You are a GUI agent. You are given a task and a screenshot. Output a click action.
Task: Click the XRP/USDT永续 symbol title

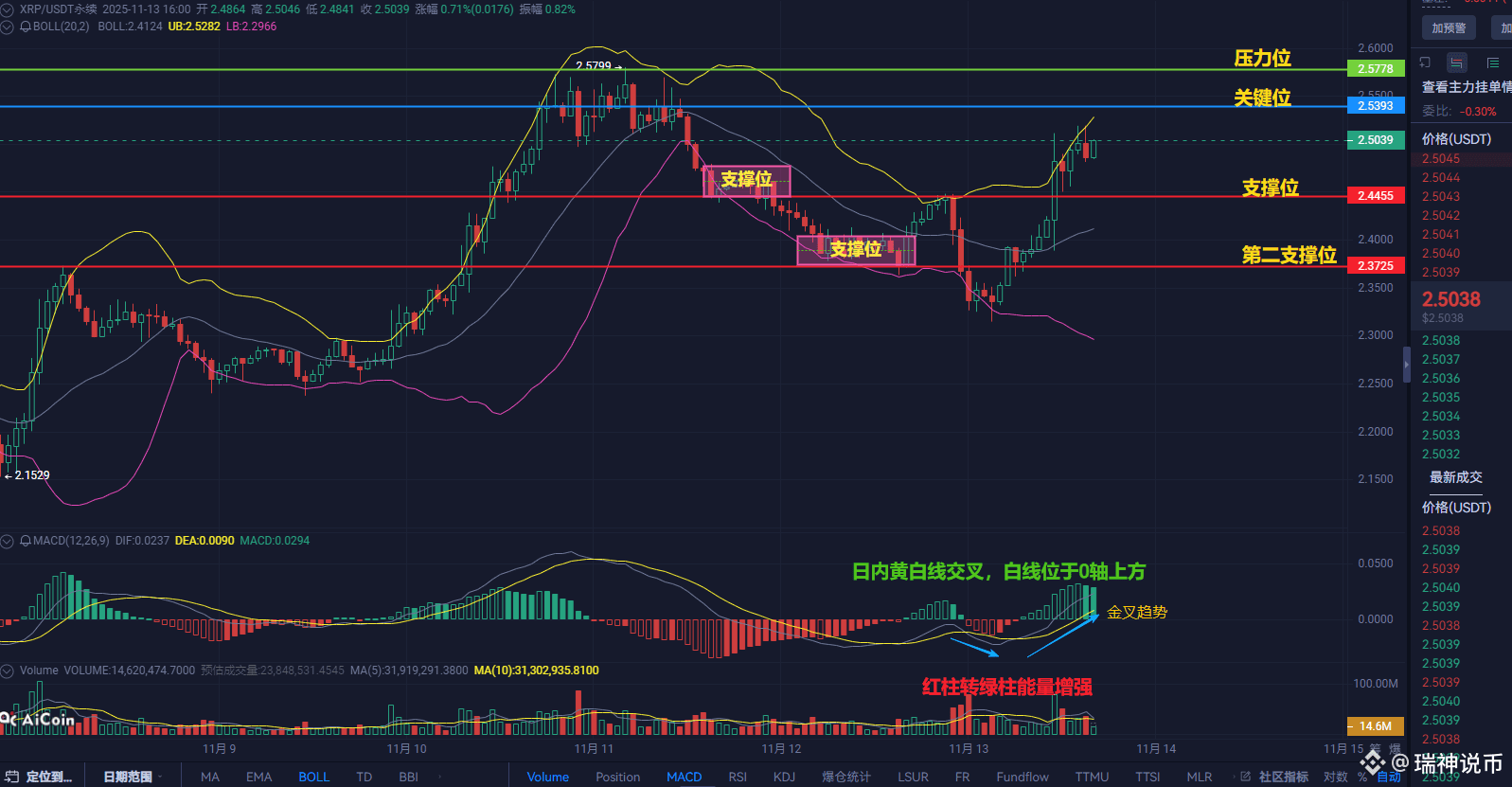[x=58, y=9]
